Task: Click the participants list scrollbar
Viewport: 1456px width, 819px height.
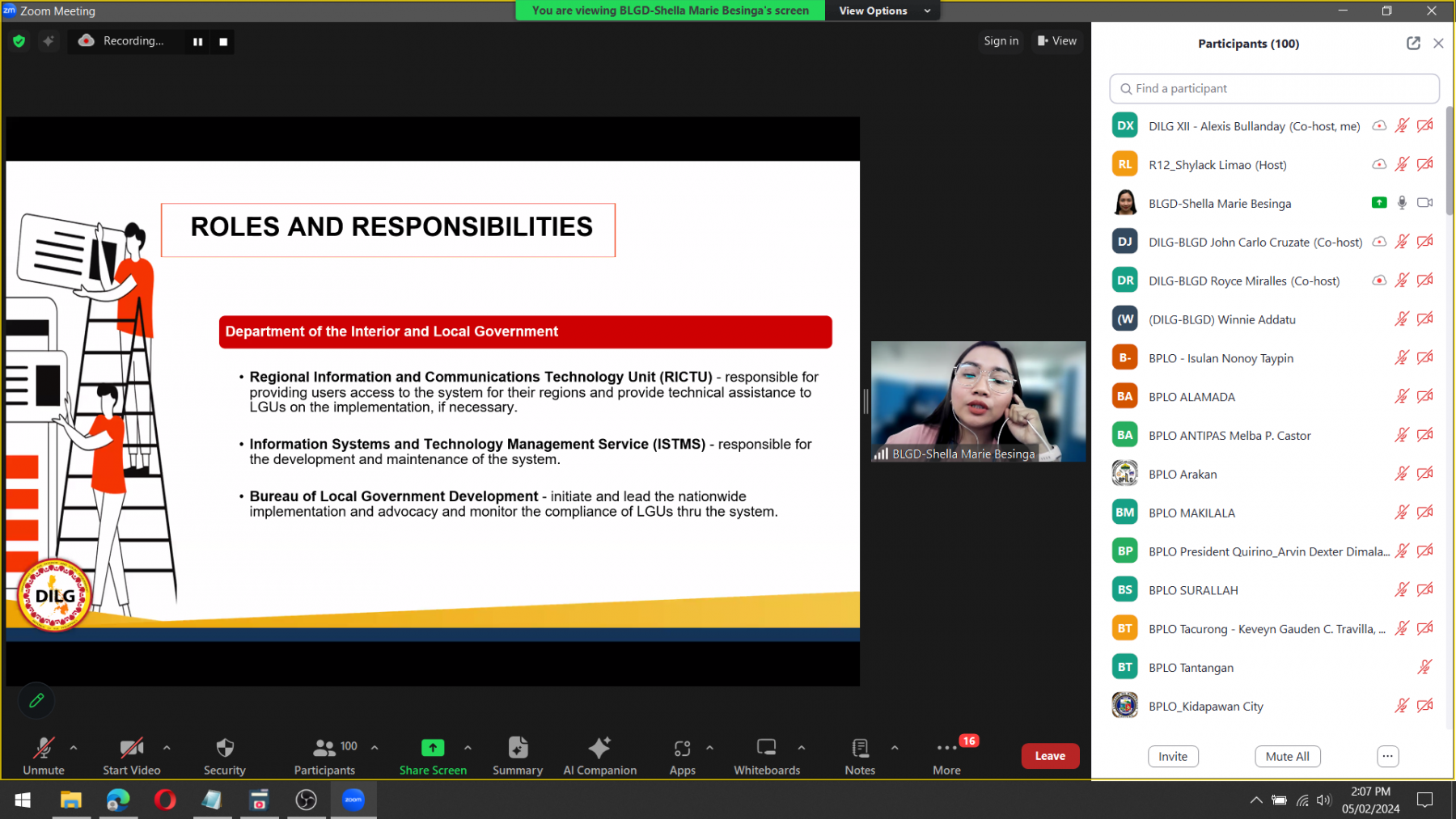Action: pos(1450,160)
